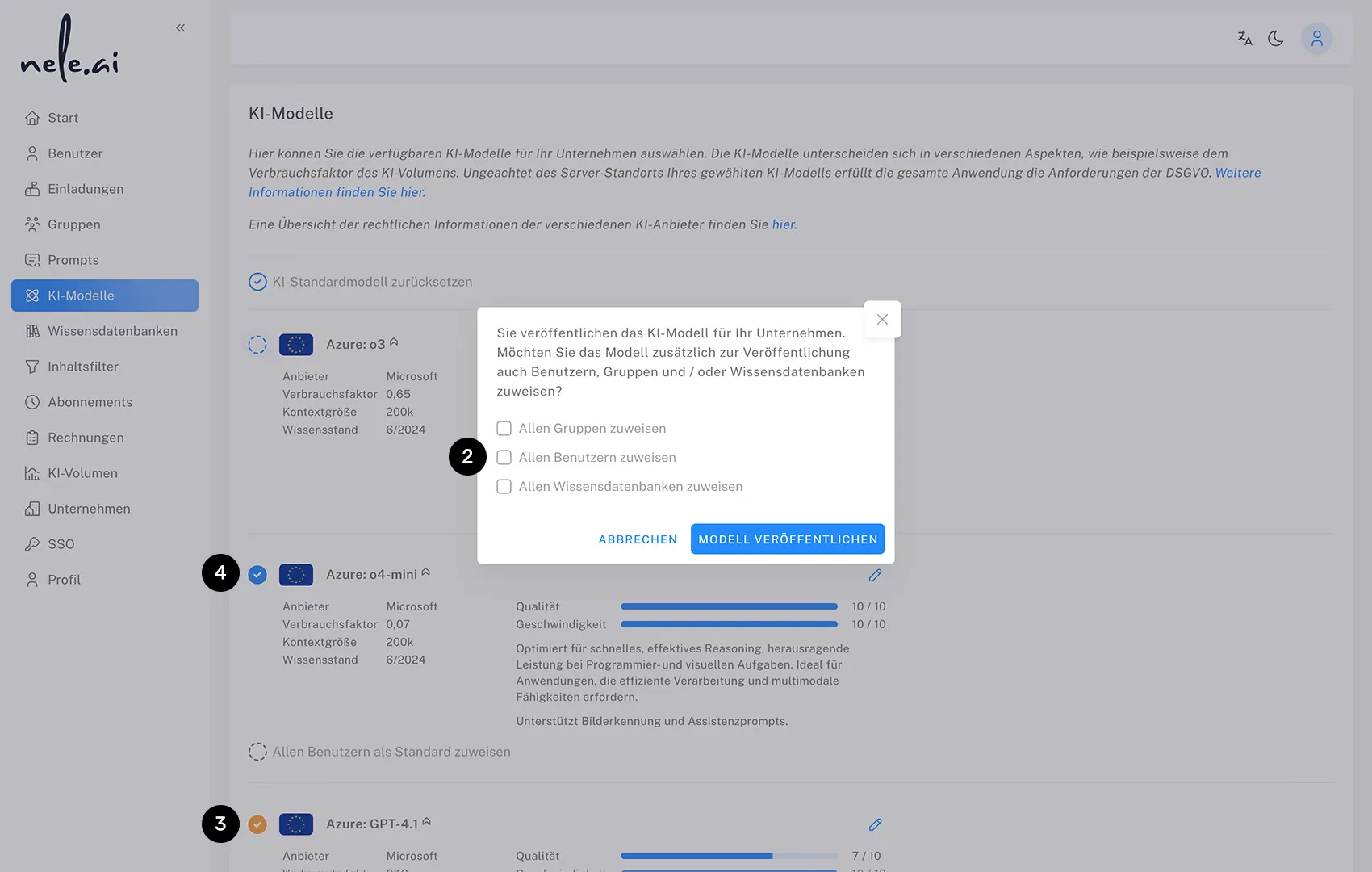
Task: Click the SSO key icon
Action: [x=32, y=544]
